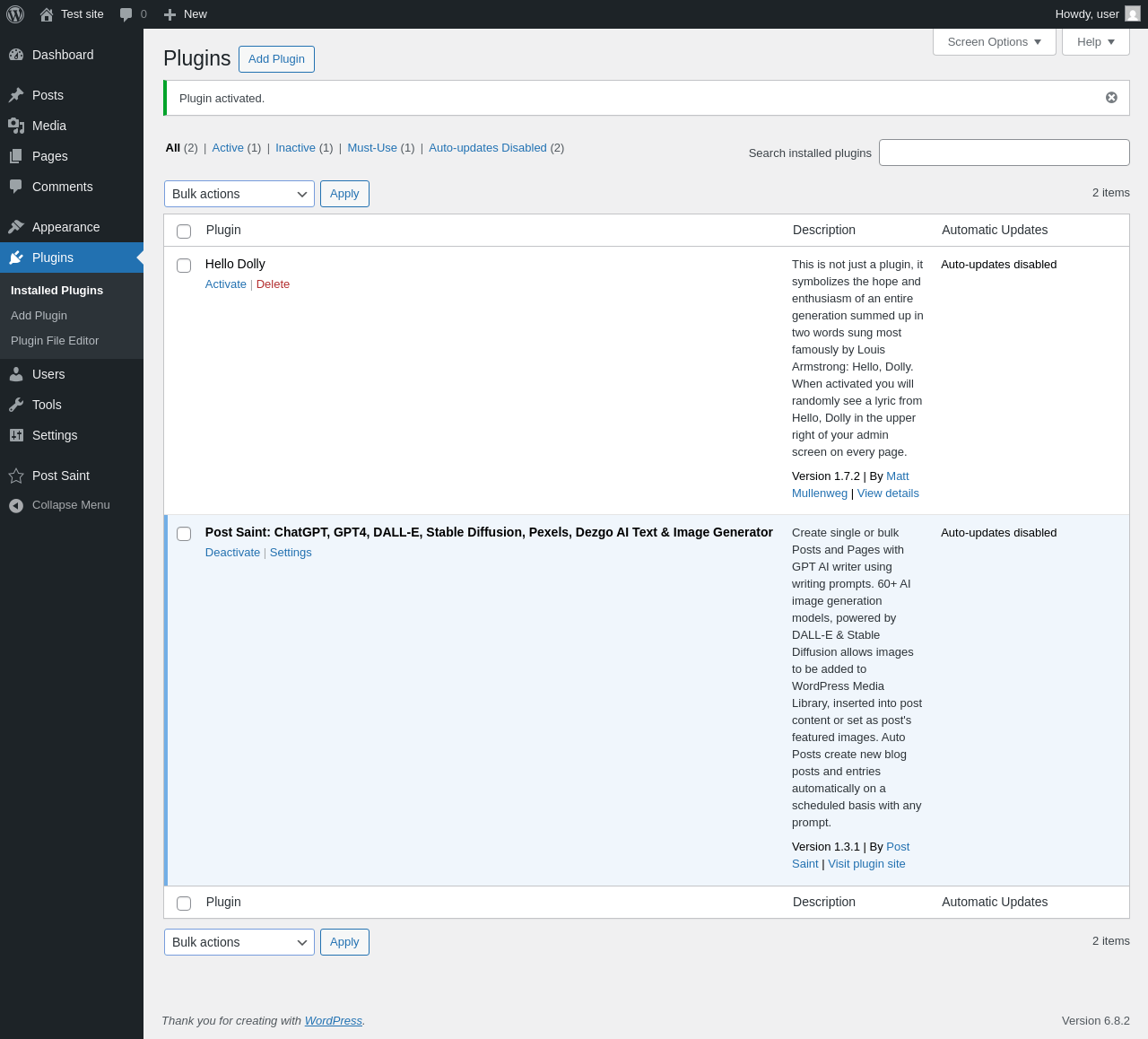This screenshot has width=1148, height=1039.
Task: Click the WordPress logo icon
Action: pyautogui.click(x=15, y=14)
